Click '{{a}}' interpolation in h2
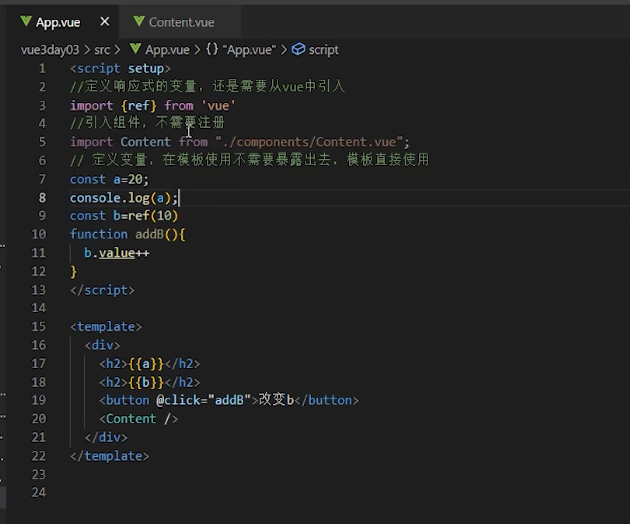The width and height of the screenshot is (630, 524). (x=146, y=364)
